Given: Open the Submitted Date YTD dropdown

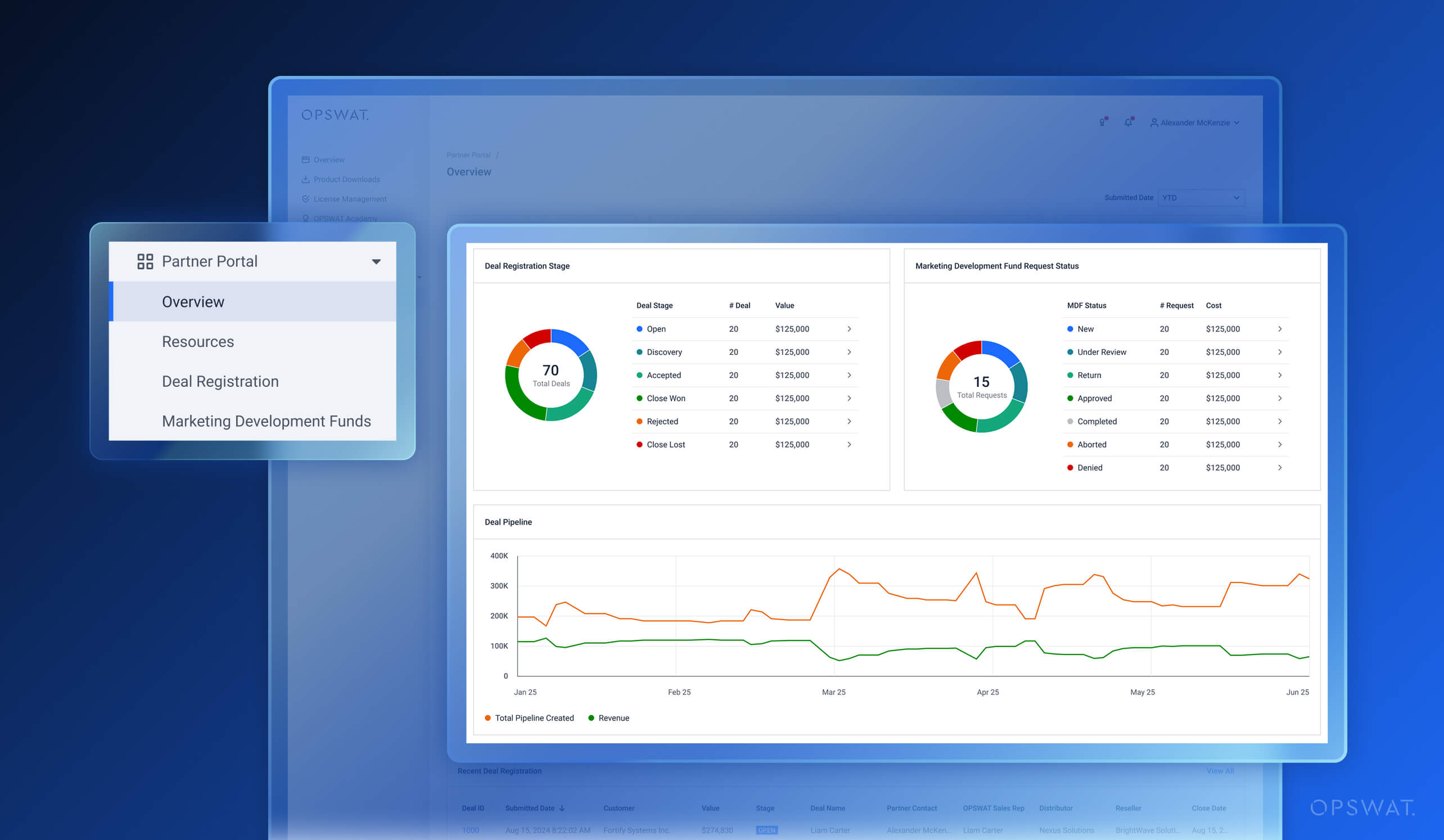Looking at the screenshot, I should point(1201,198).
